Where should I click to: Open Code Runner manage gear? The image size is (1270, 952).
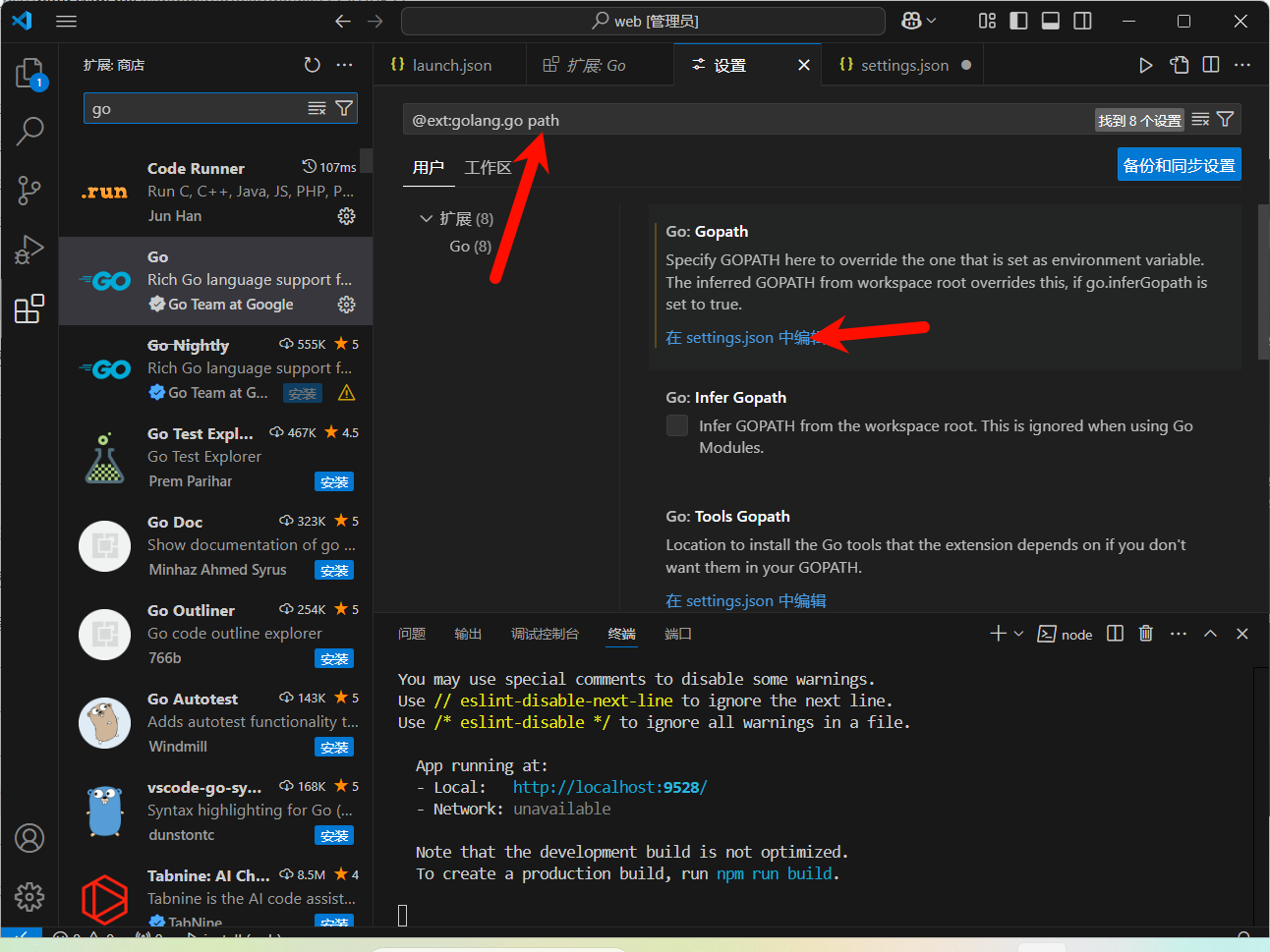(346, 216)
